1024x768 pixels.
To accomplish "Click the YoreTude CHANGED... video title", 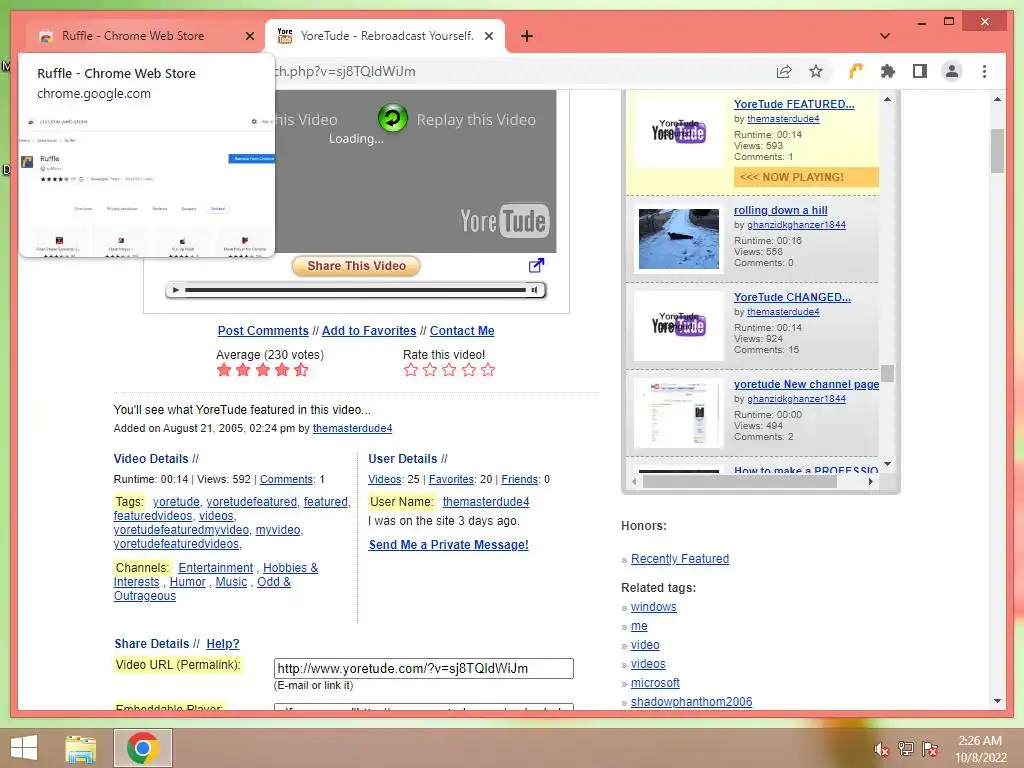I will (x=792, y=297).
